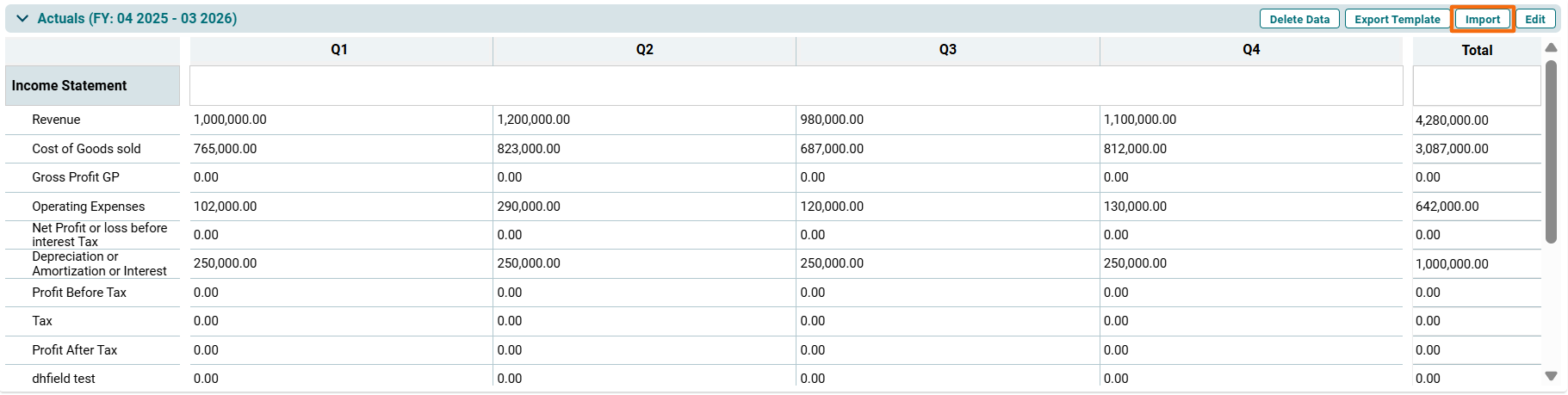1568x395 pixels.
Task: Click the Export Template button
Action: coord(1397,19)
